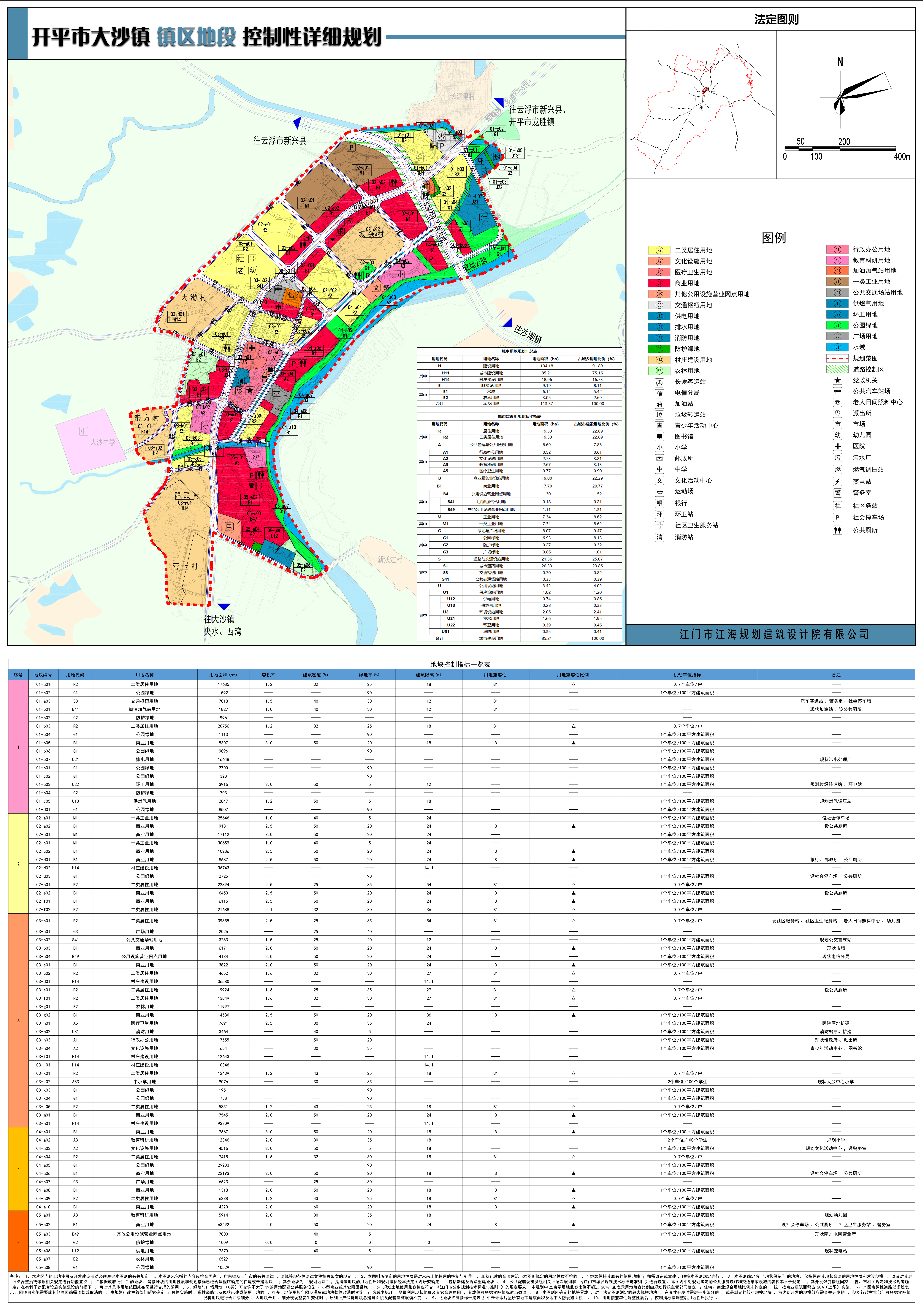The width and height of the screenshot is (924, 1307).
Task: Select the 老人日间照料中心 legend symbol
Action: click(837, 402)
